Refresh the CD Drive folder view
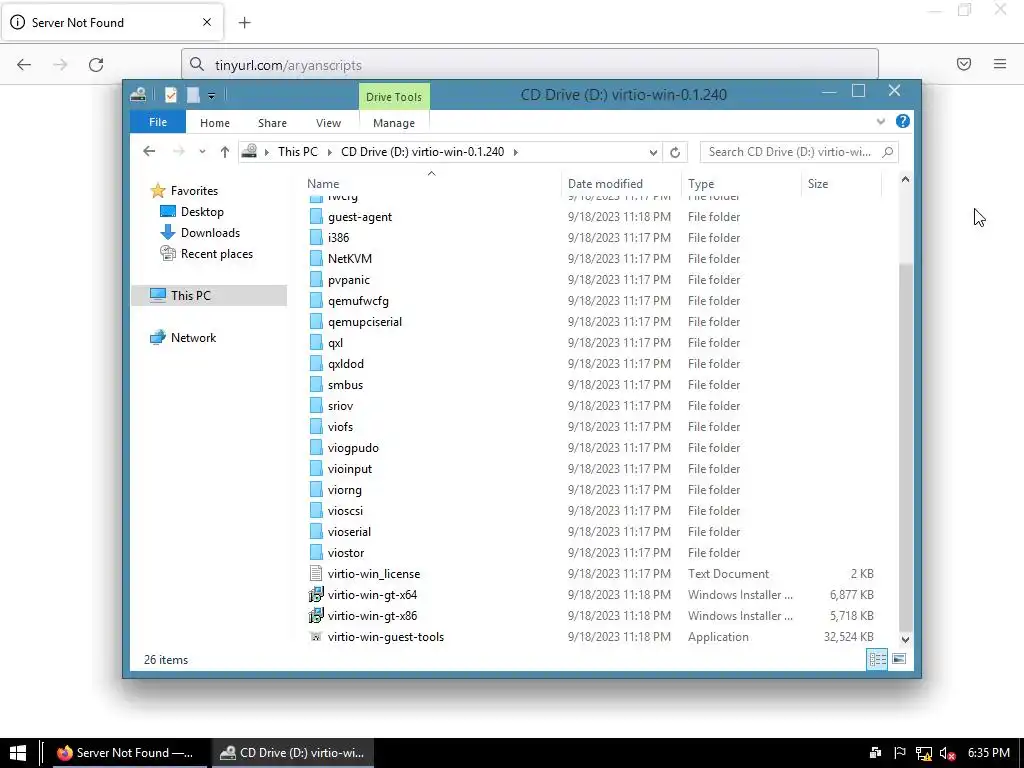The height and width of the screenshot is (768, 1024). [675, 152]
